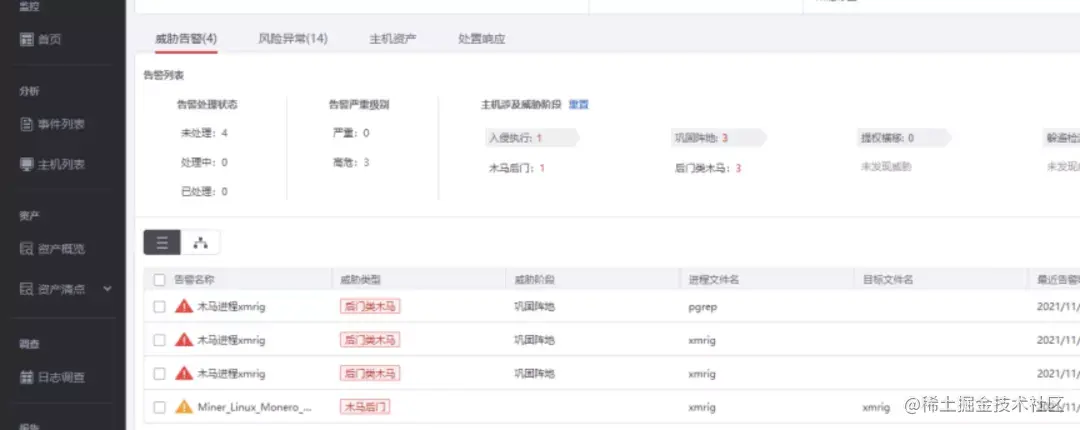1080x430 pixels.
Task: Click the 木马后门 tag in Miner row
Action: (x=365, y=407)
